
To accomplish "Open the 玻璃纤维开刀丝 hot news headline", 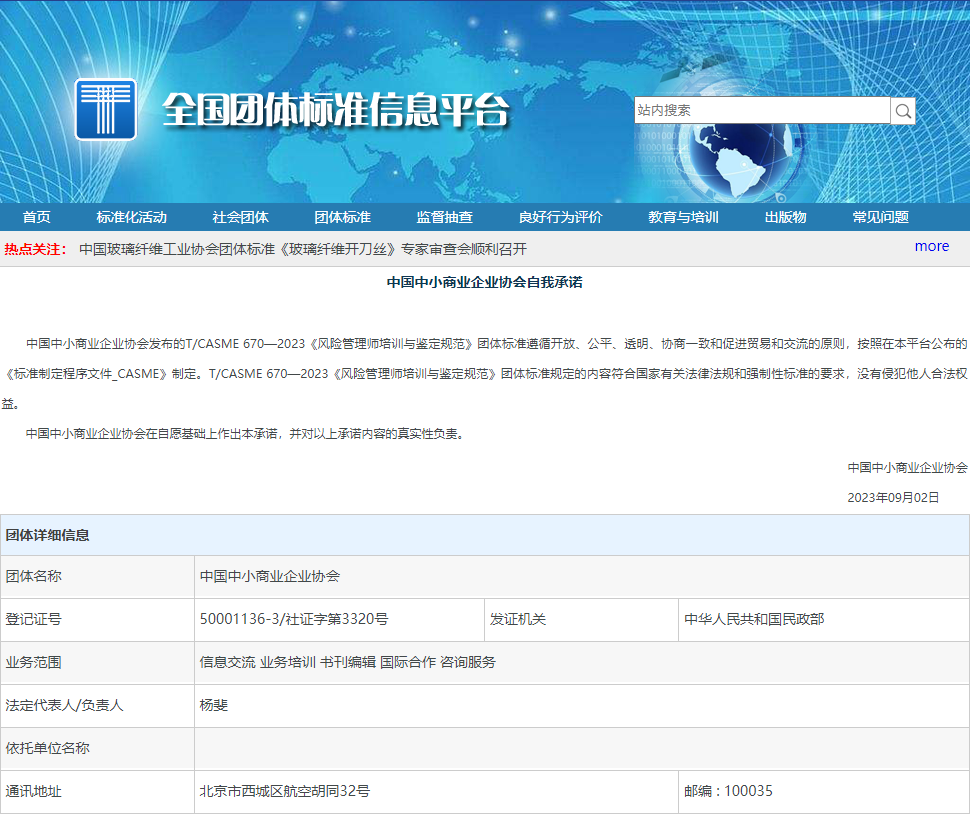I will click(x=303, y=249).
